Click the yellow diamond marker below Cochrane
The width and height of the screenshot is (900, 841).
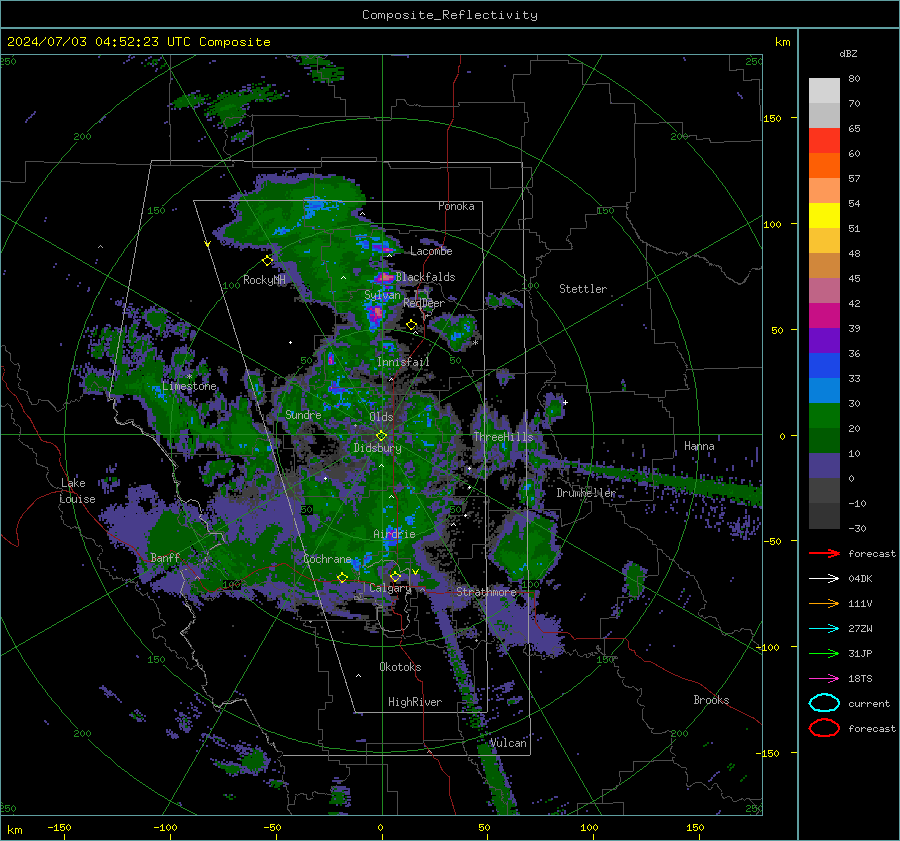pyautogui.click(x=342, y=577)
